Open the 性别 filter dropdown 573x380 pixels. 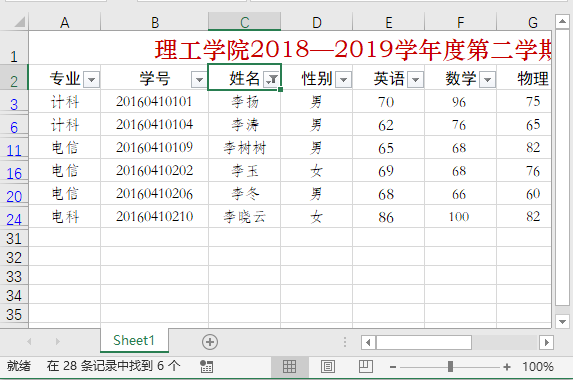(x=344, y=79)
